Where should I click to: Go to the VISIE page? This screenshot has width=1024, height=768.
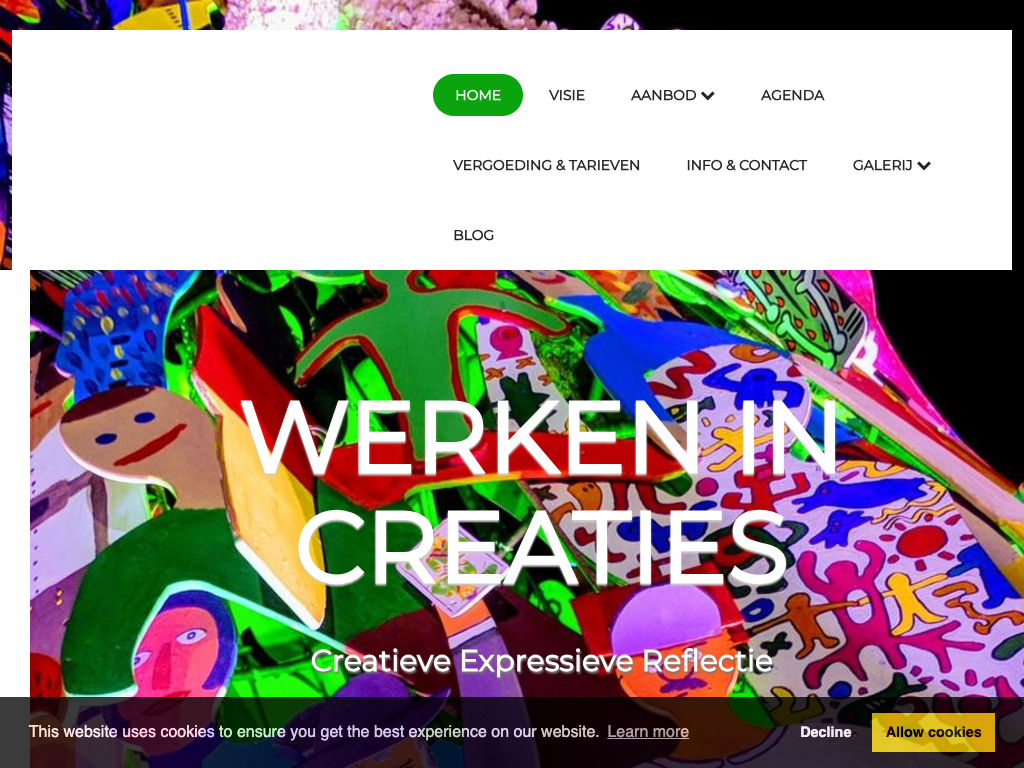coord(566,95)
